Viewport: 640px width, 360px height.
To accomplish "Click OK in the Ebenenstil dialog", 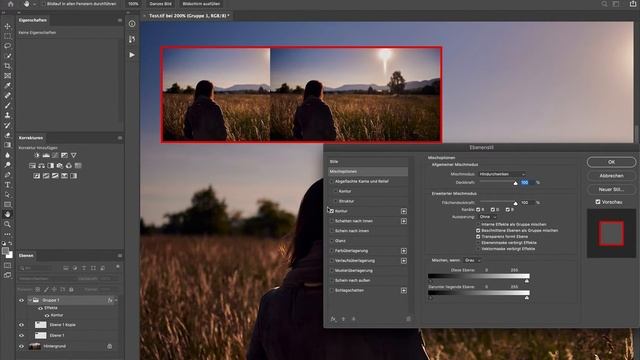I will (611, 162).
